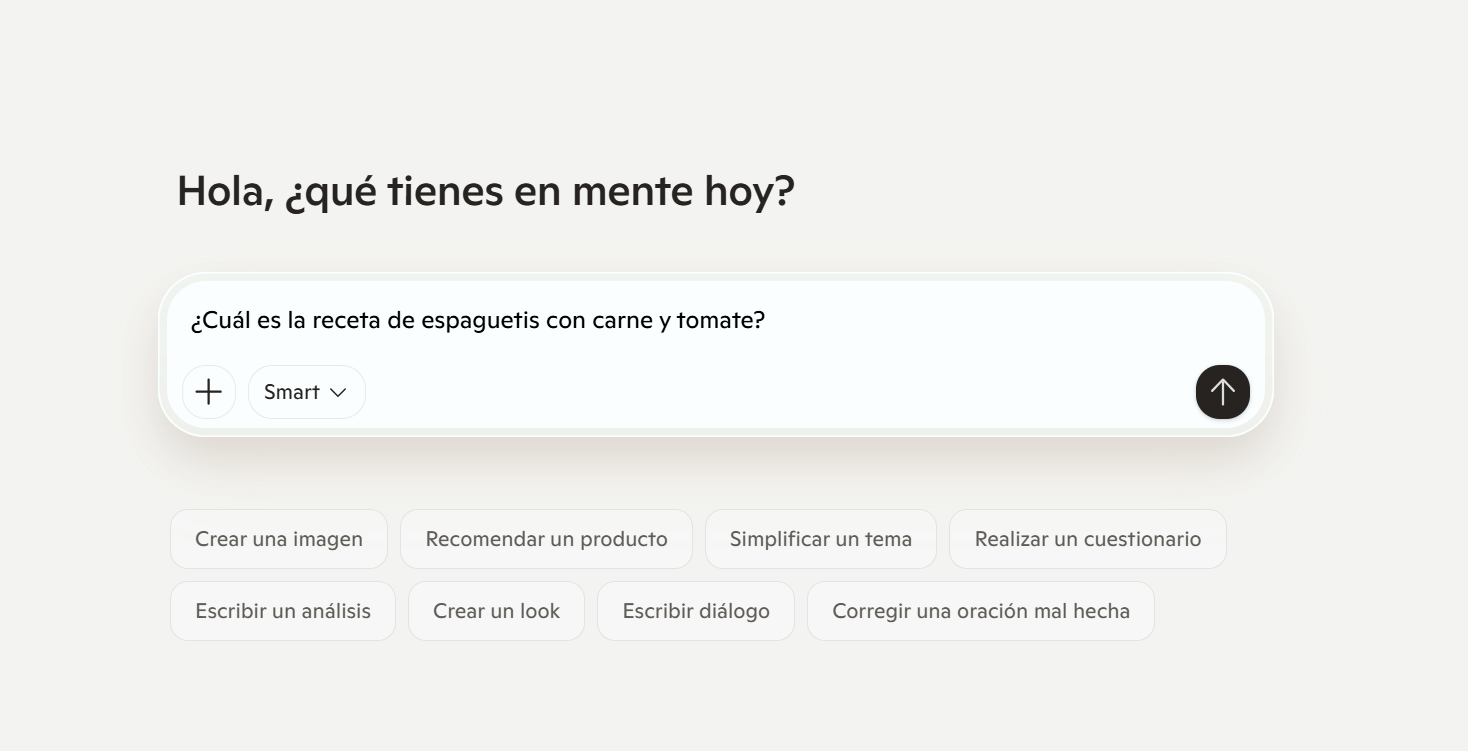Click the 'Escribir diálogo' suggestion

point(696,611)
